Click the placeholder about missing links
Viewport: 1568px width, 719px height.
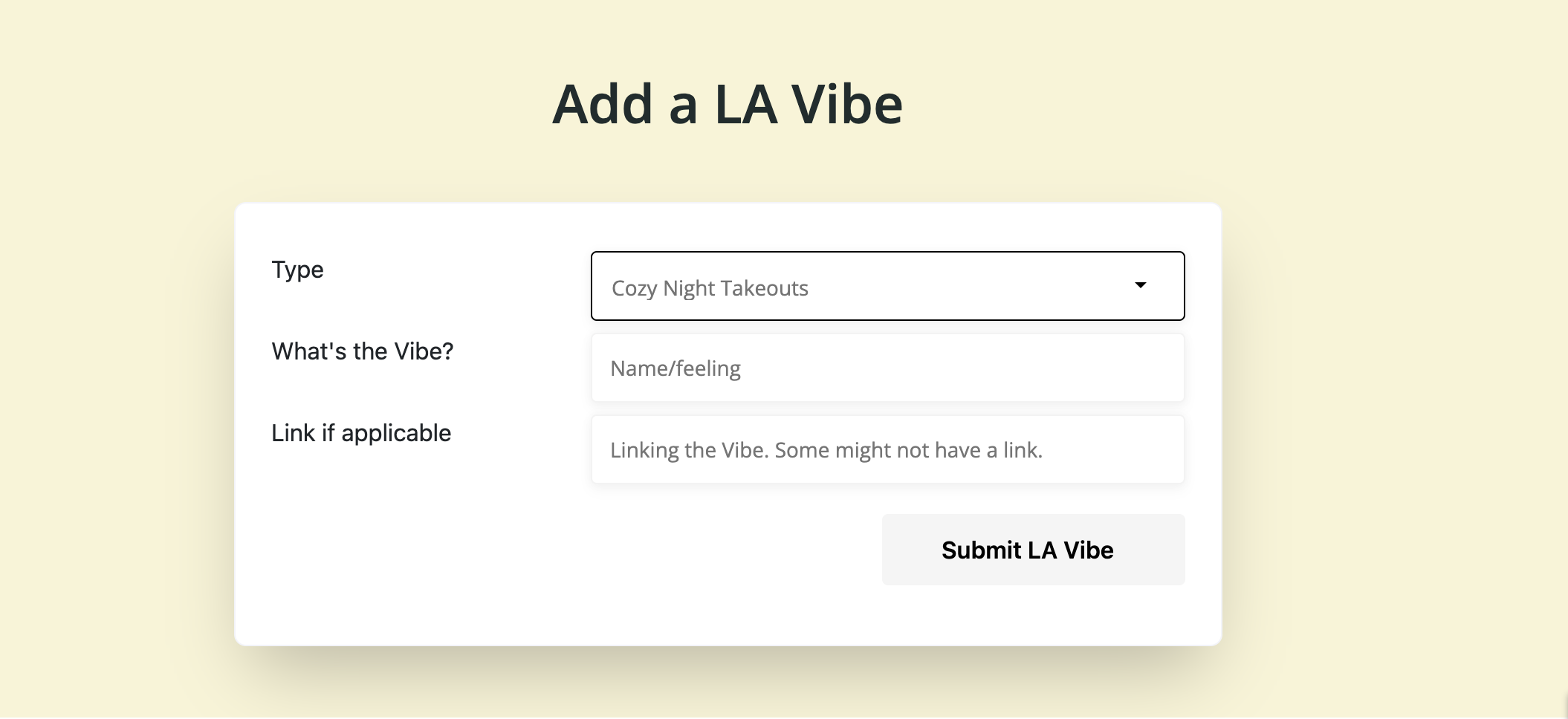(826, 450)
